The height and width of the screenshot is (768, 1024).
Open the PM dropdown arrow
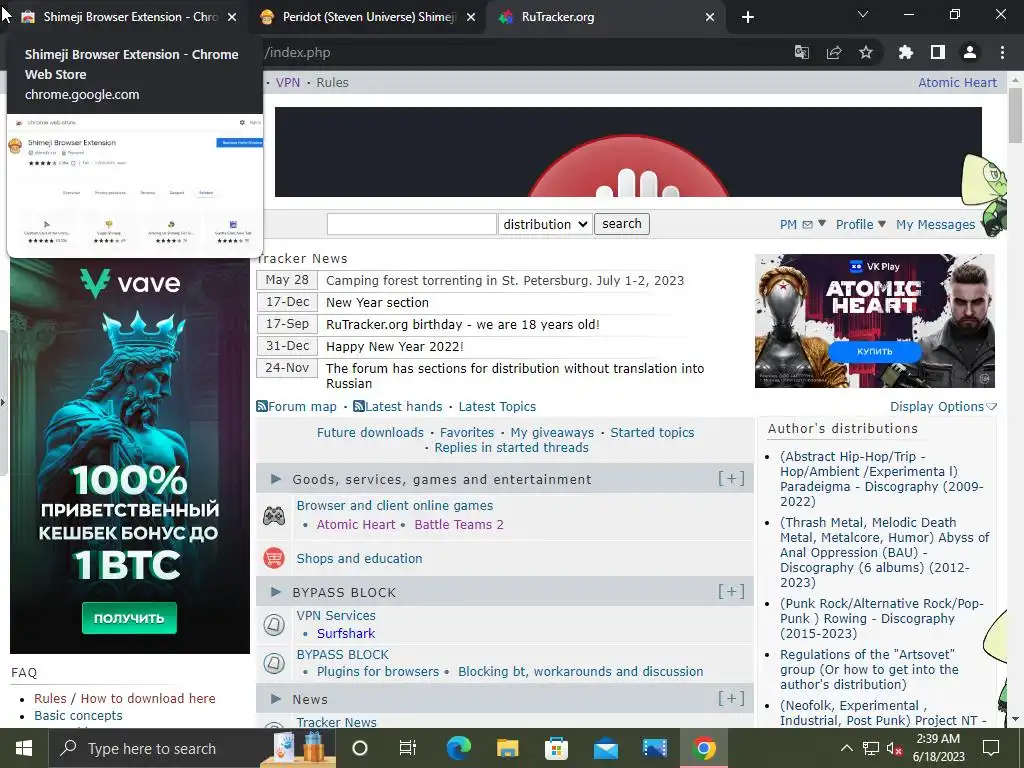tap(822, 224)
